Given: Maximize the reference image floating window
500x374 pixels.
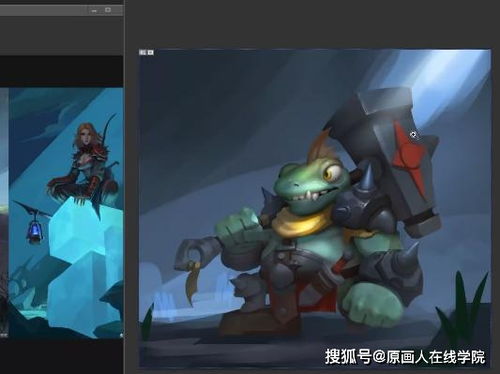Looking at the screenshot, I should pyautogui.click(x=108, y=10).
